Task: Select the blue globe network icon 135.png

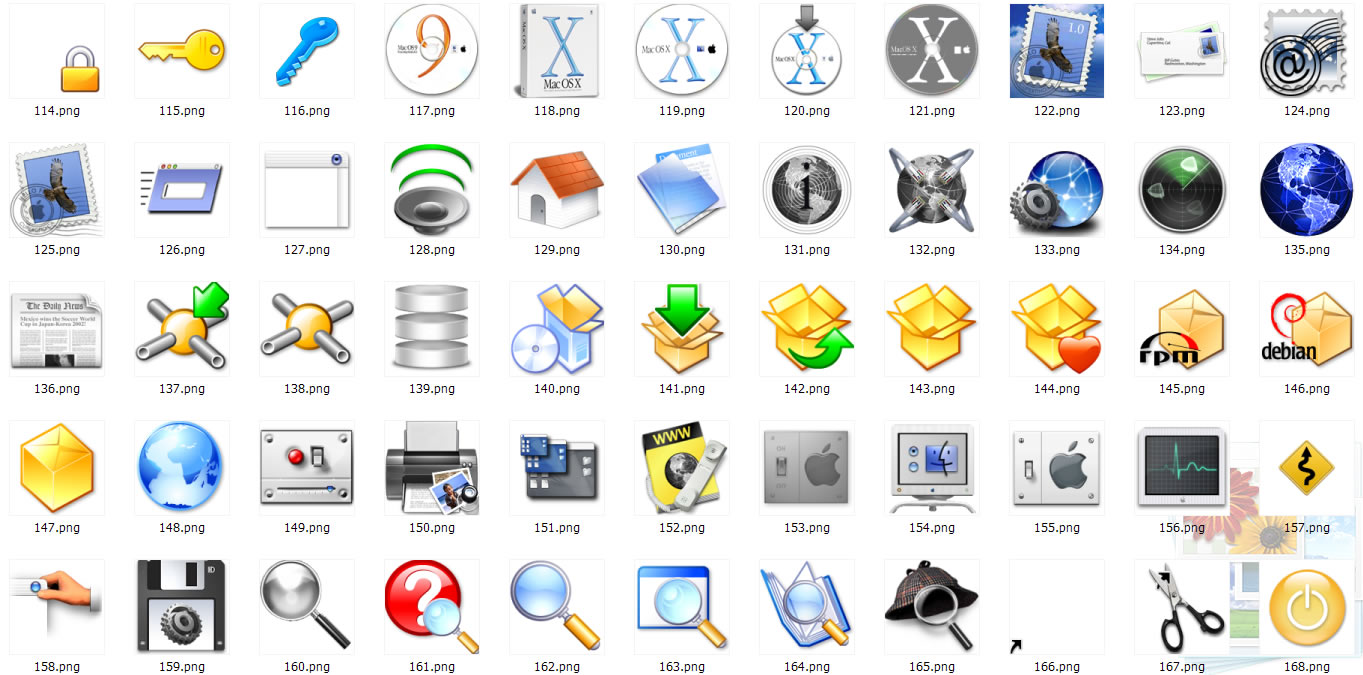Action: coord(1307,190)
